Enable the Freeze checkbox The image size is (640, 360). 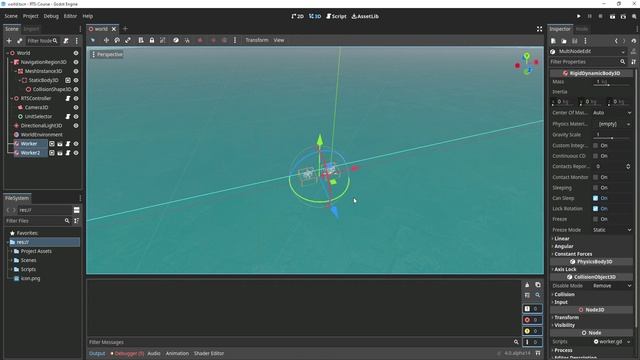[596, 219]
